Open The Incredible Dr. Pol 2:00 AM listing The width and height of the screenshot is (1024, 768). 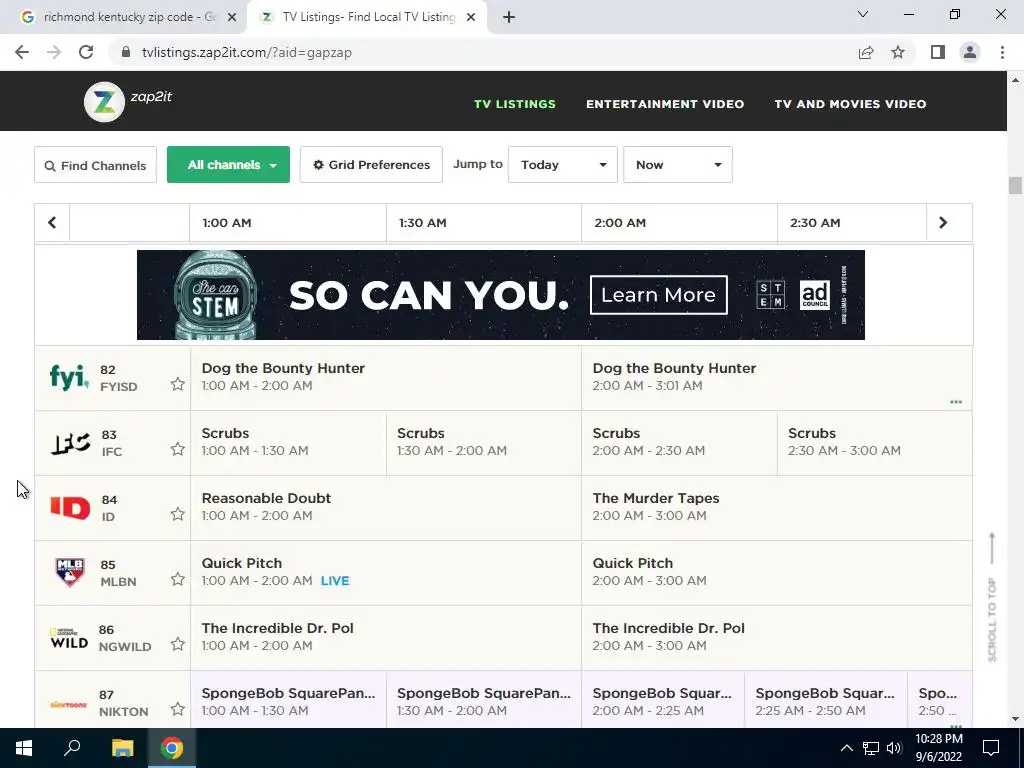776,637
